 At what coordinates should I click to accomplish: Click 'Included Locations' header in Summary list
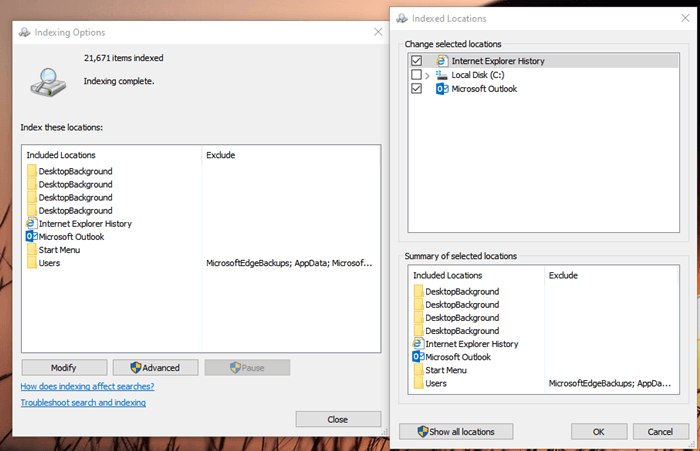click(448, 275)
